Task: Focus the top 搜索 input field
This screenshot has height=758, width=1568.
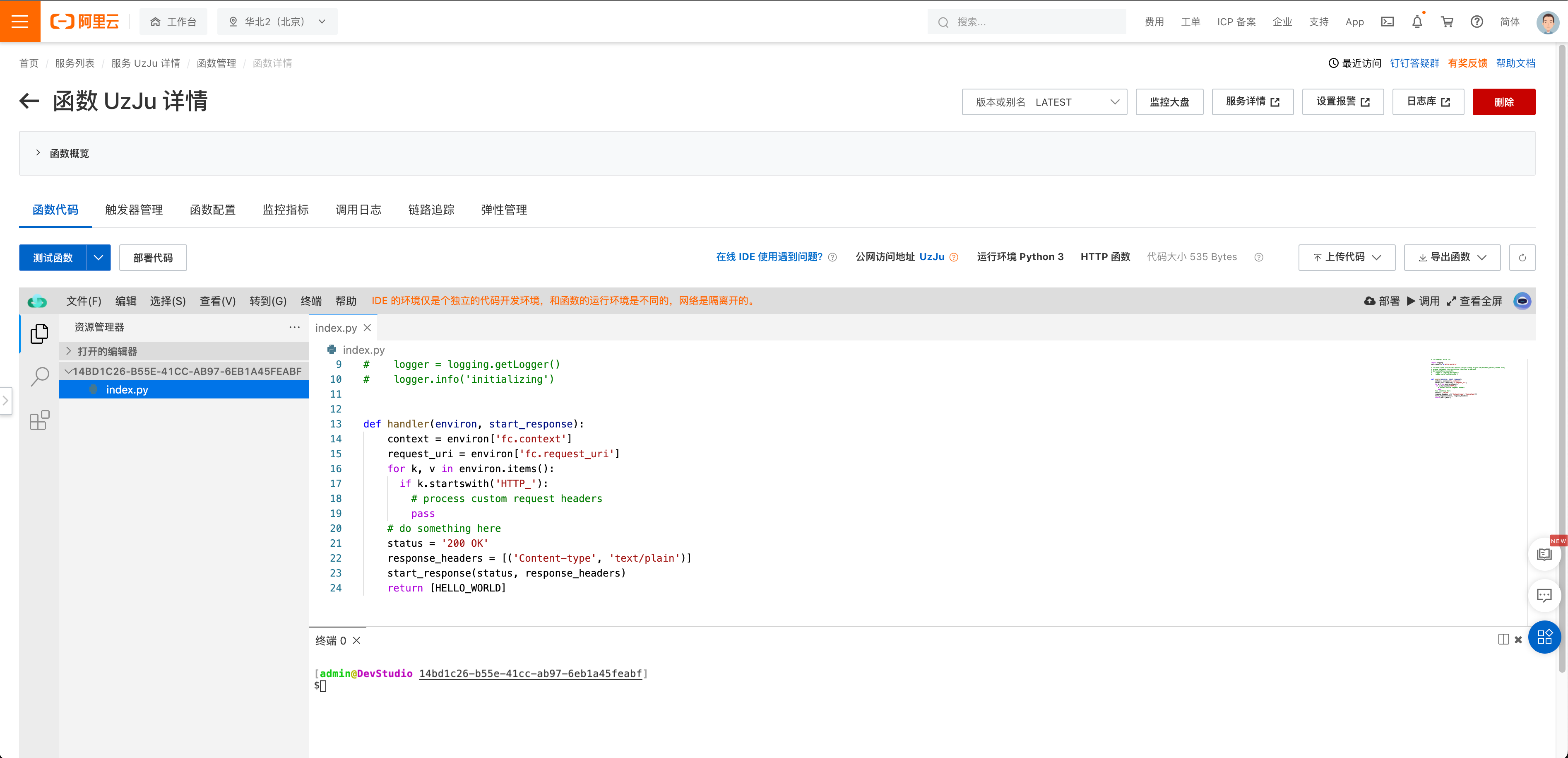Action: click(x=1026, y=22)
